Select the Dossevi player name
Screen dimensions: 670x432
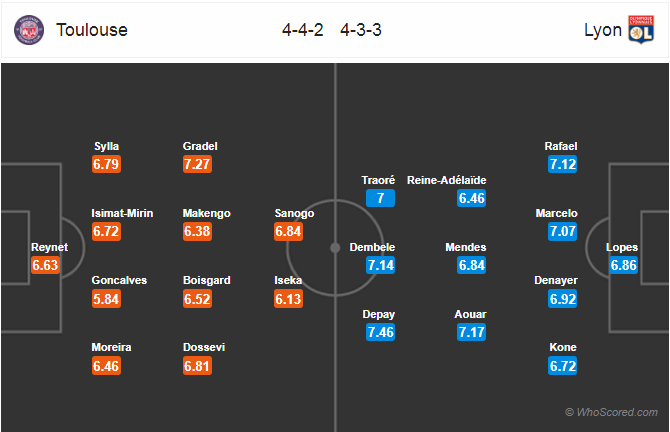[x=204, y=347]
